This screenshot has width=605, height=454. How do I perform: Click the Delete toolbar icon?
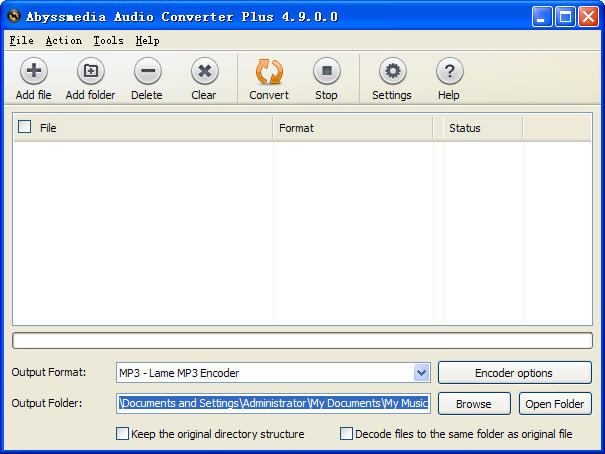[x=147, y=71]
